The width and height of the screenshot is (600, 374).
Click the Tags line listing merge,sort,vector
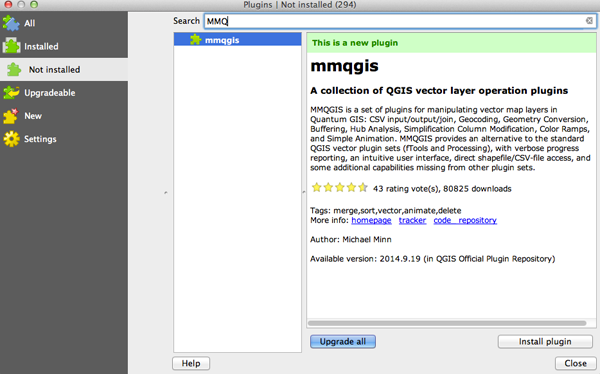pos(386,211)
